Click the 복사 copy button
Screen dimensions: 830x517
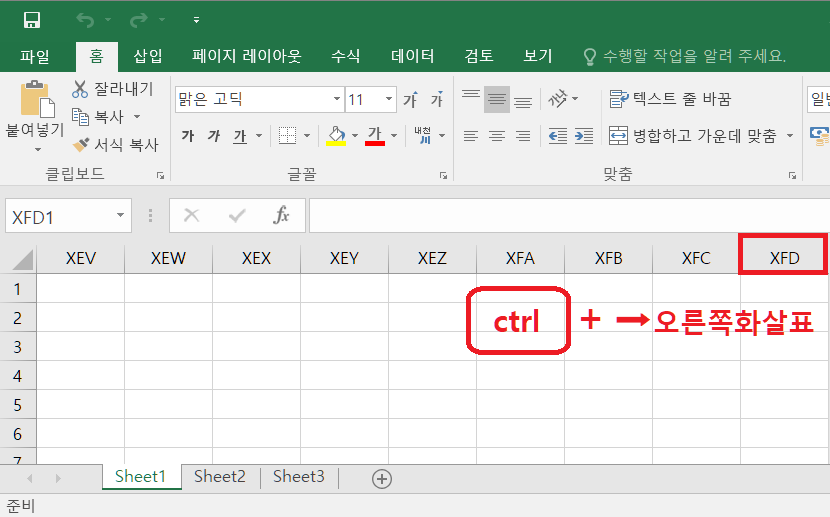98,116
